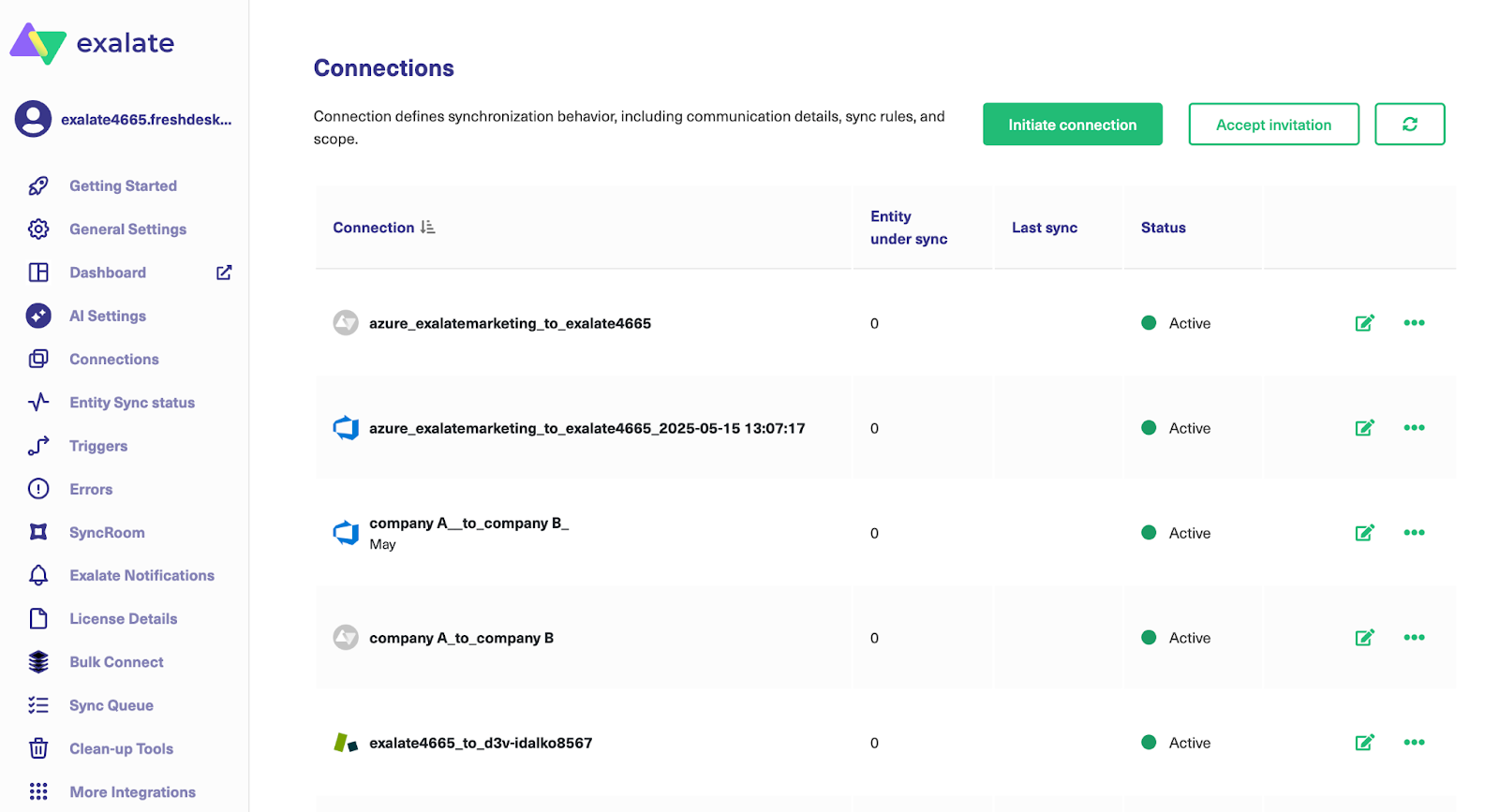1499x812 pixels.
Task: Open Exalate Notifications menu item
Action: click(x=142, y=575)
